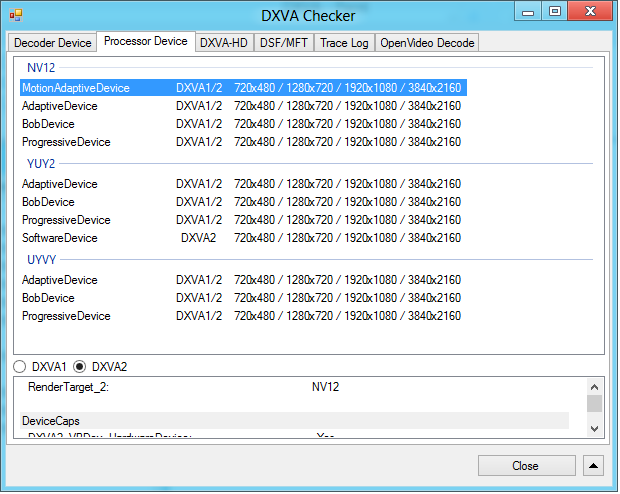Click the details pane scroll up arrow
This screenshot has width=620, height=494.
[594, 387]
